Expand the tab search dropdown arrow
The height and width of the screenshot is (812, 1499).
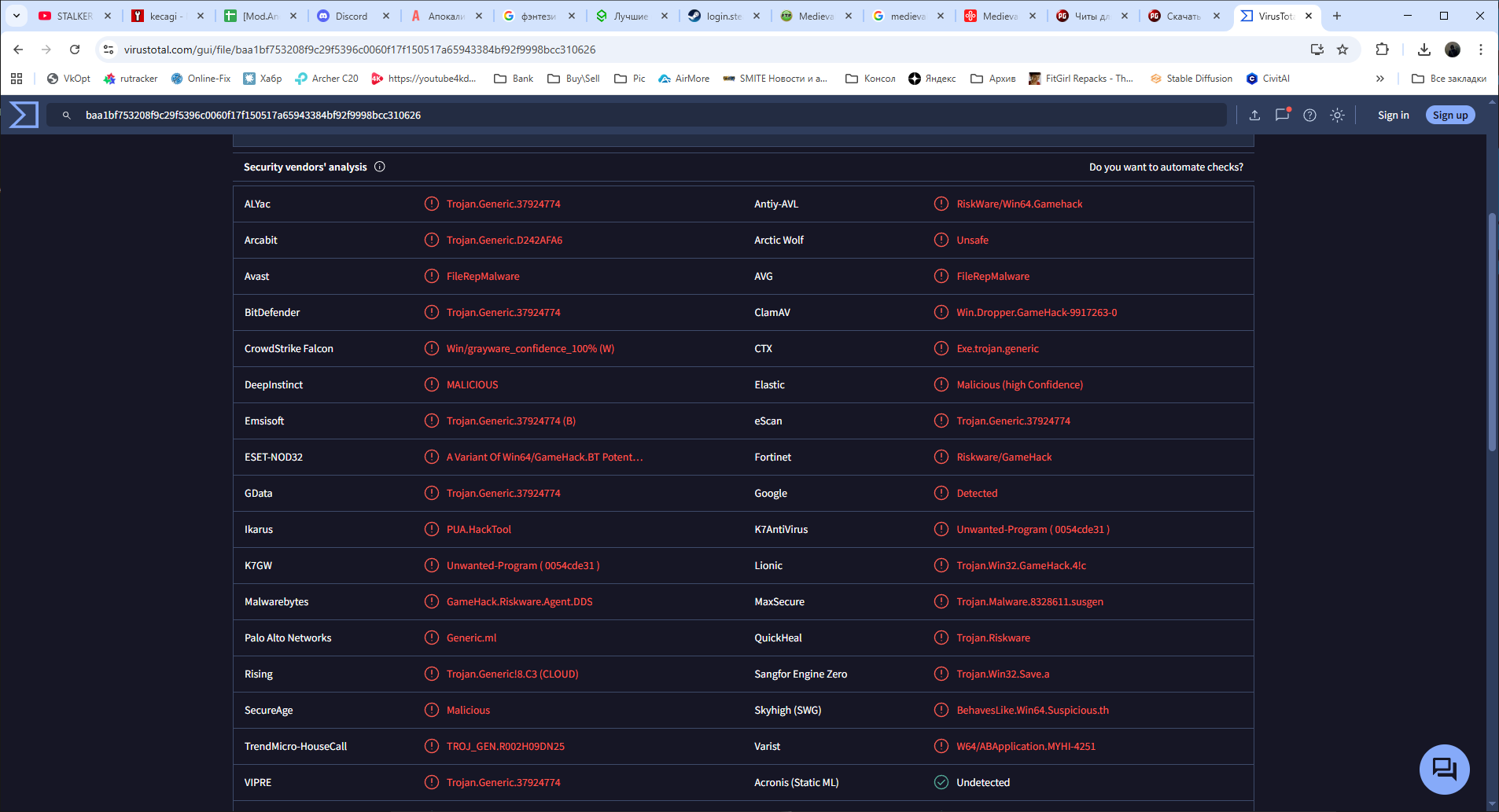[16, 16]
